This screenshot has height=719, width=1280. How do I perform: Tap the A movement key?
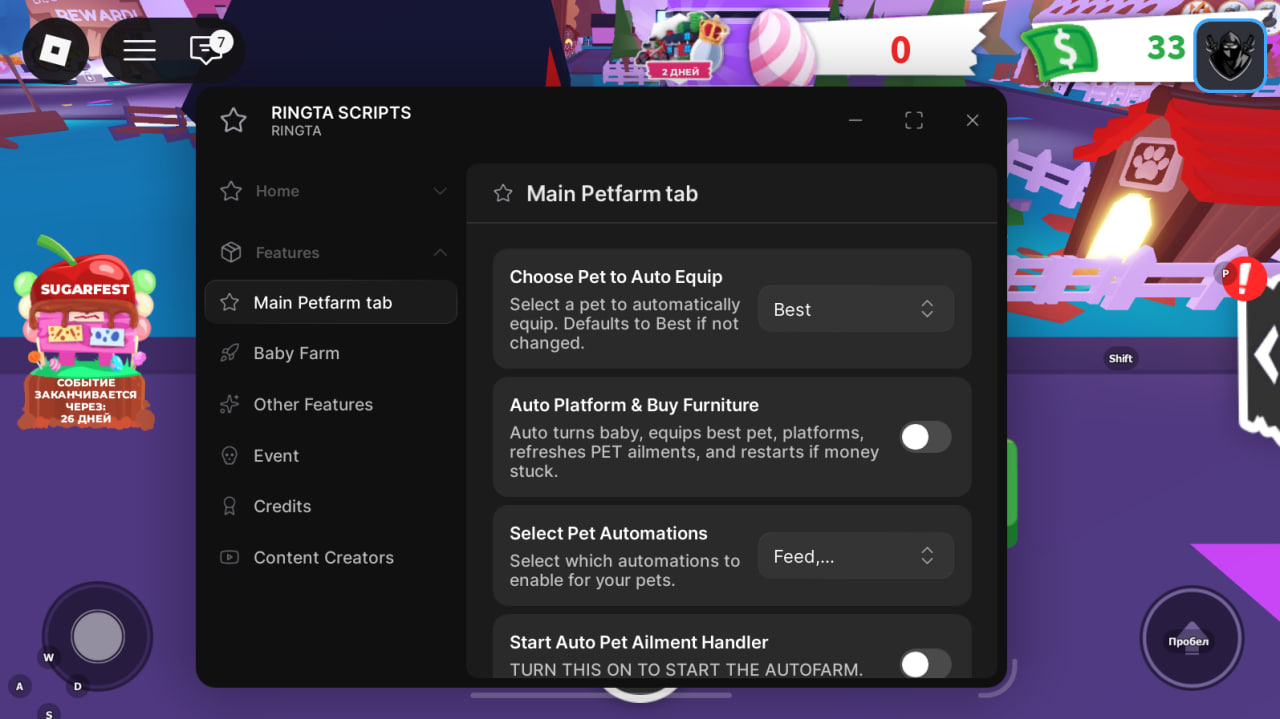(x=19, y=686)
